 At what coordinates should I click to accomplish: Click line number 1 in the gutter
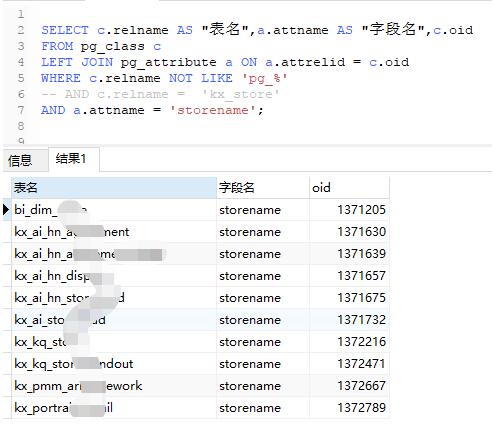21,14
